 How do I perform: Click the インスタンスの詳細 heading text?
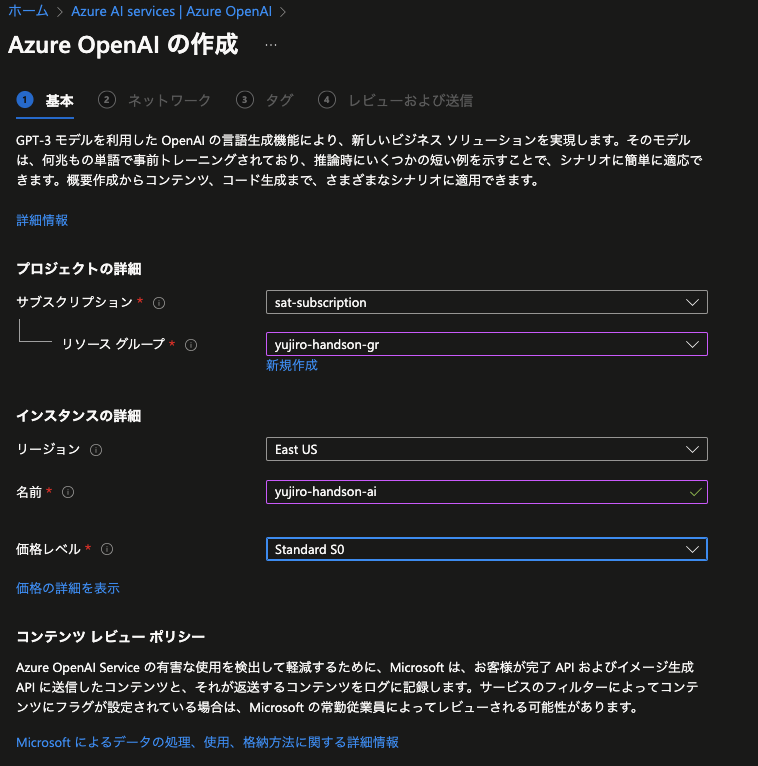point(79,416)
